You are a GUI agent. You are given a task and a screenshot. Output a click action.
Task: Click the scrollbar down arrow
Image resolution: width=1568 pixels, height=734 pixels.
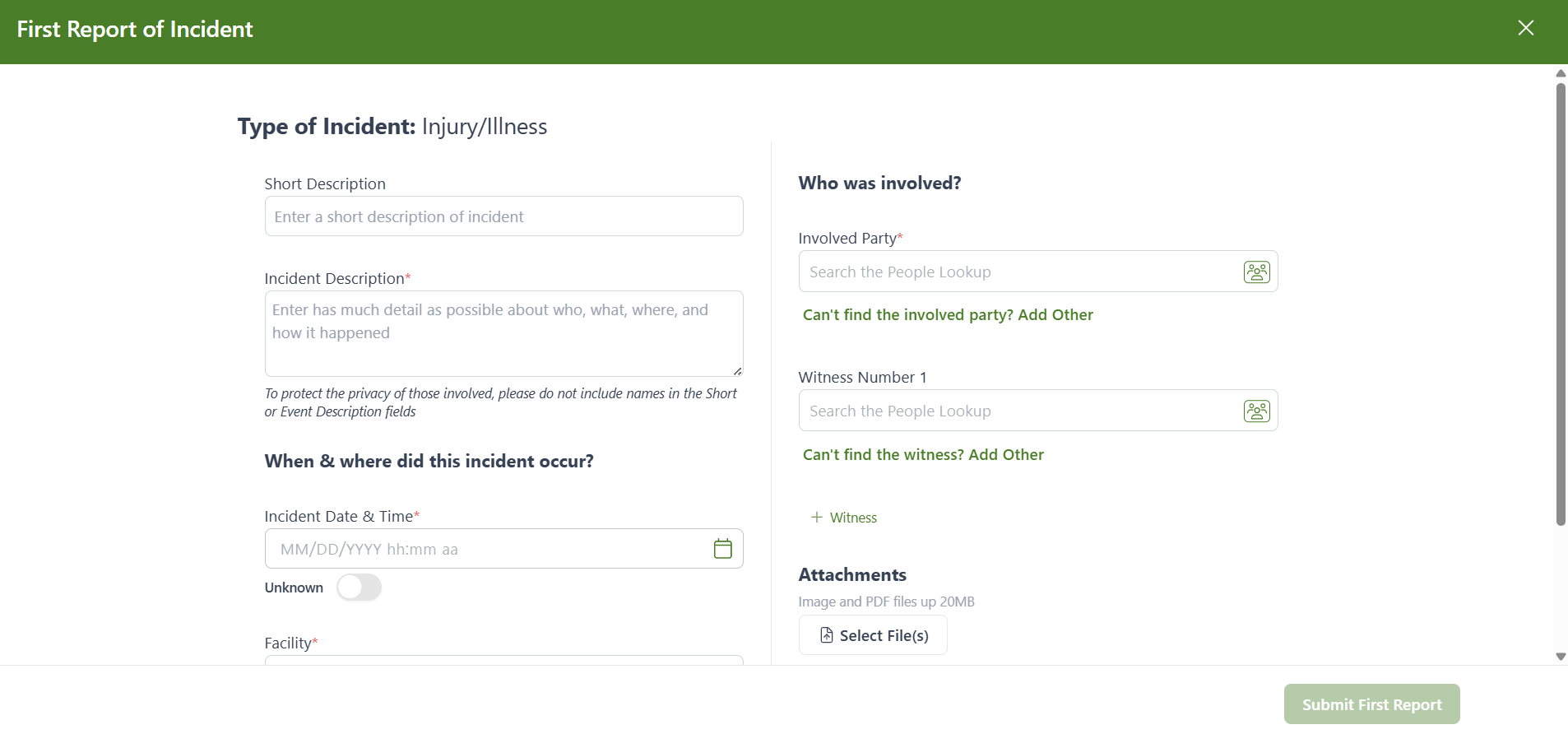click(x=1561, y=657)
